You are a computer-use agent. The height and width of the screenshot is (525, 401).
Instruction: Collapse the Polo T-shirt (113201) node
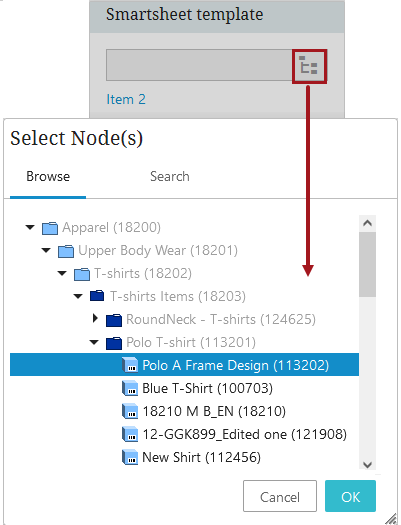coord(94,342)
